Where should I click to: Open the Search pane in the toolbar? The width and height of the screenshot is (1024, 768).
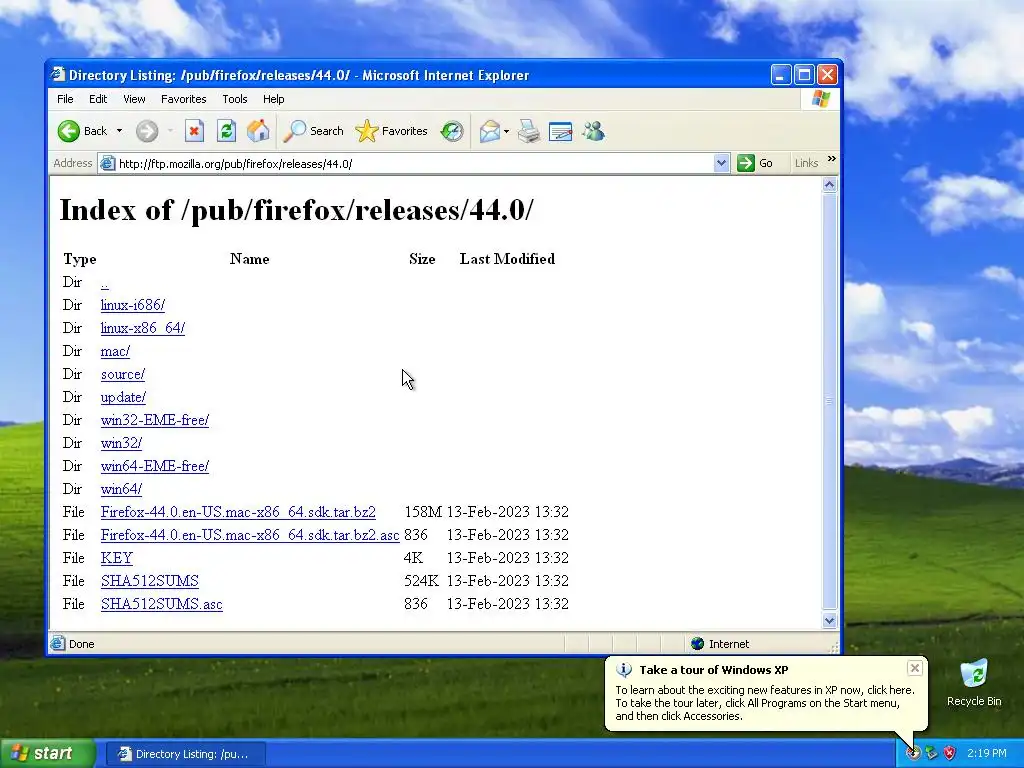pos(313,131)
